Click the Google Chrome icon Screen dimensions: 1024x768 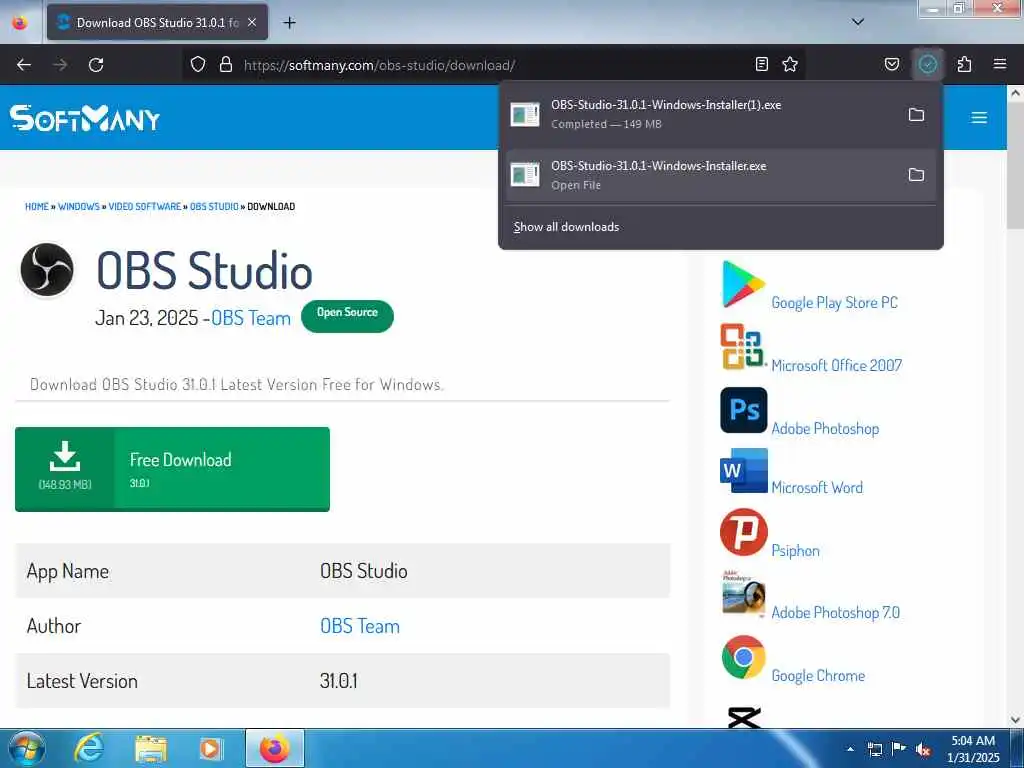(744, 658)
